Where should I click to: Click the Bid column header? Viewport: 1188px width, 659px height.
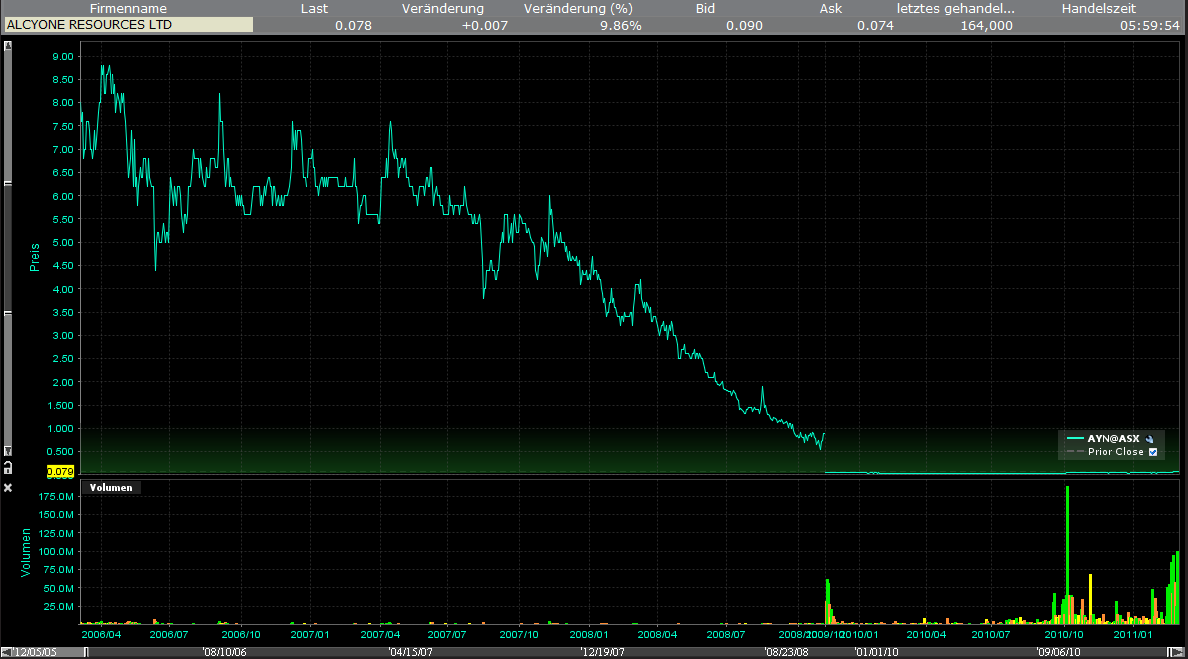(x=705, y=8)
